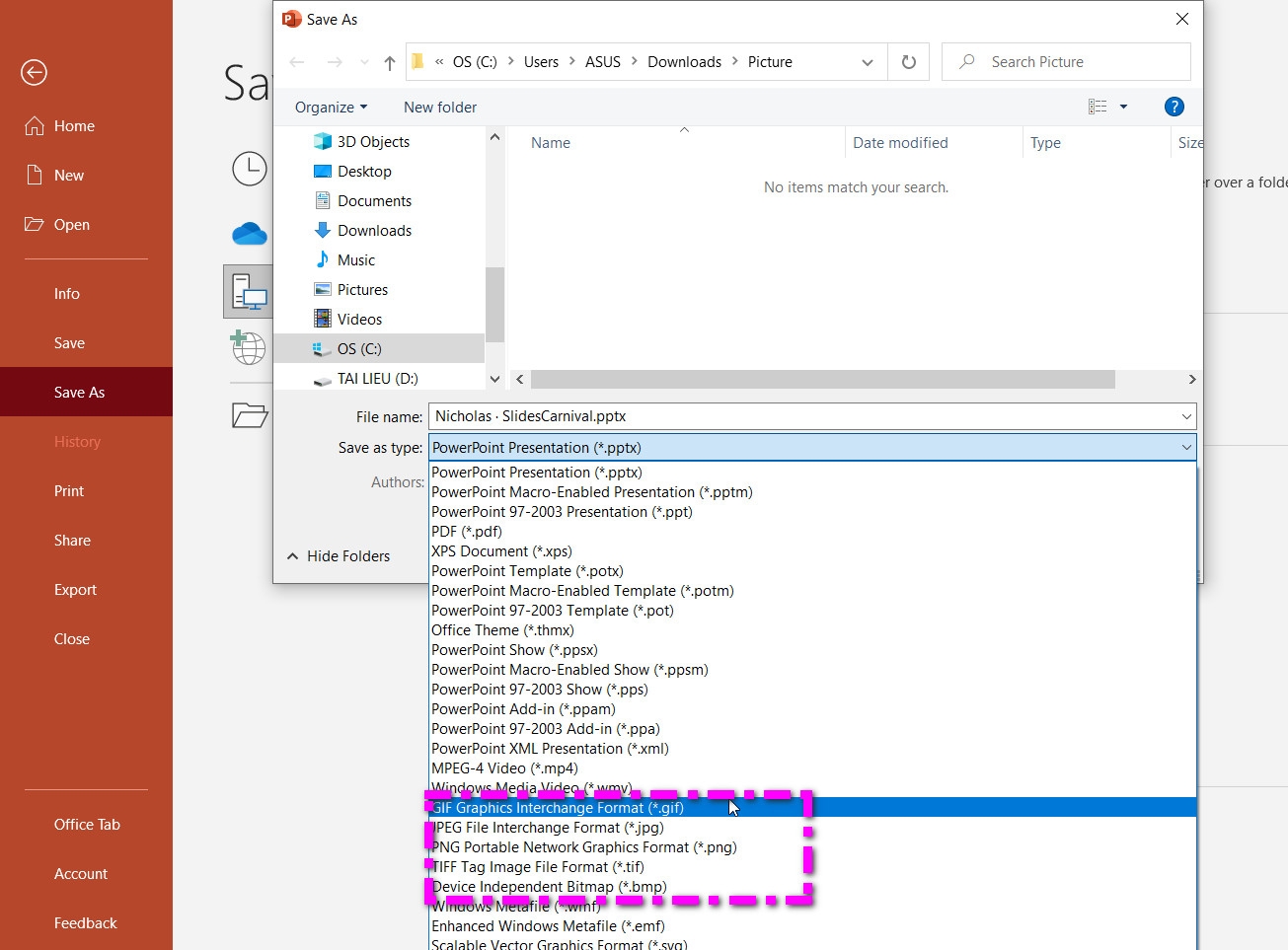Click the back navigation arrow in the dialog
The height and width of the screenshot is (950, 1288).
point(297,61)
